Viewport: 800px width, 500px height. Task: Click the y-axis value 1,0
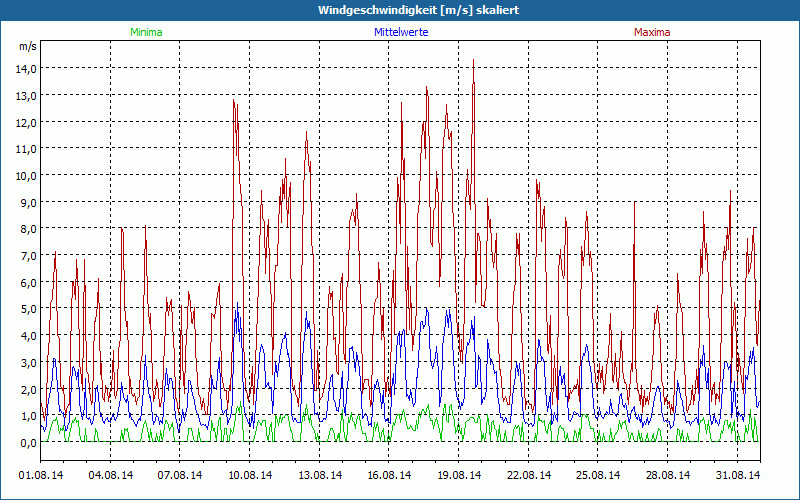28,416
